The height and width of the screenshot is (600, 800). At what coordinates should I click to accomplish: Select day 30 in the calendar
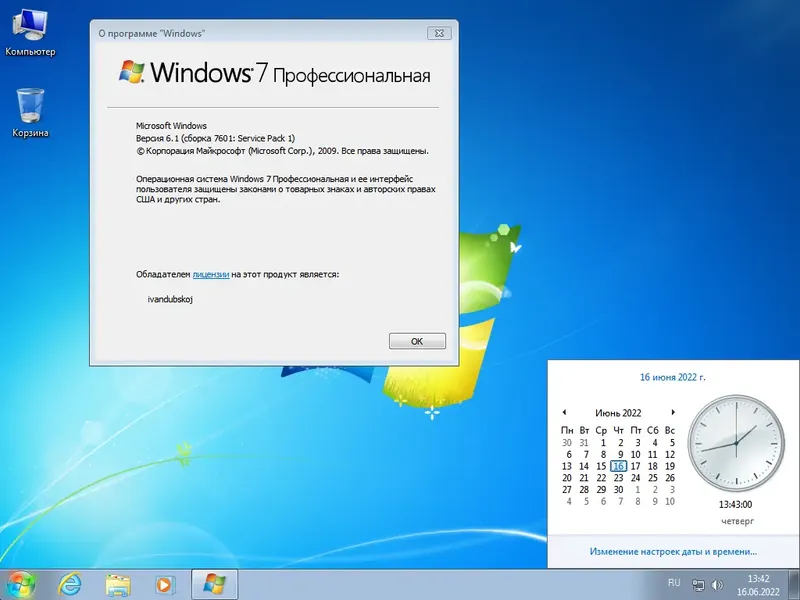click(x=619, y=490)
